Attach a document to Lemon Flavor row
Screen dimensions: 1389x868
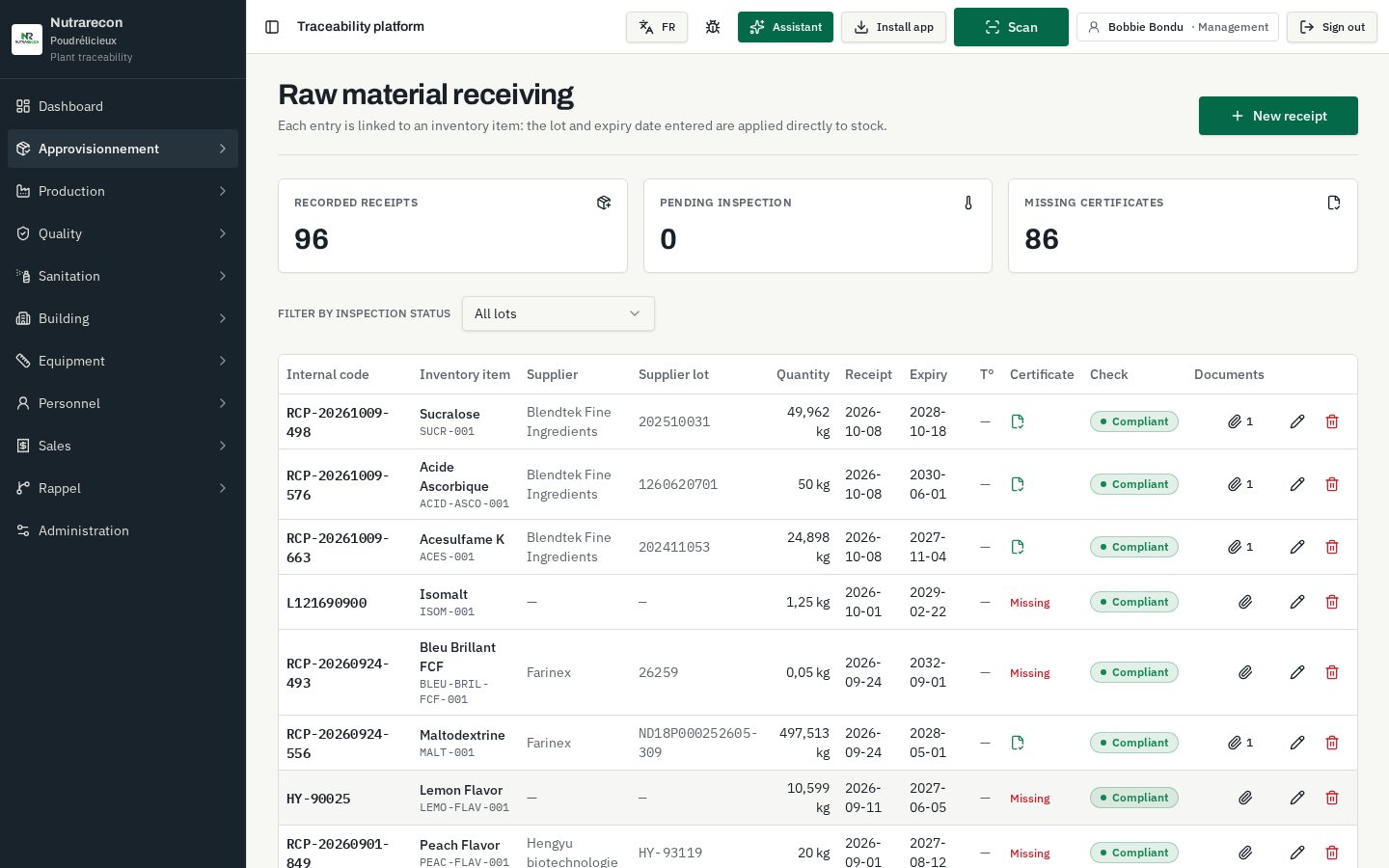coord(1245,798)
